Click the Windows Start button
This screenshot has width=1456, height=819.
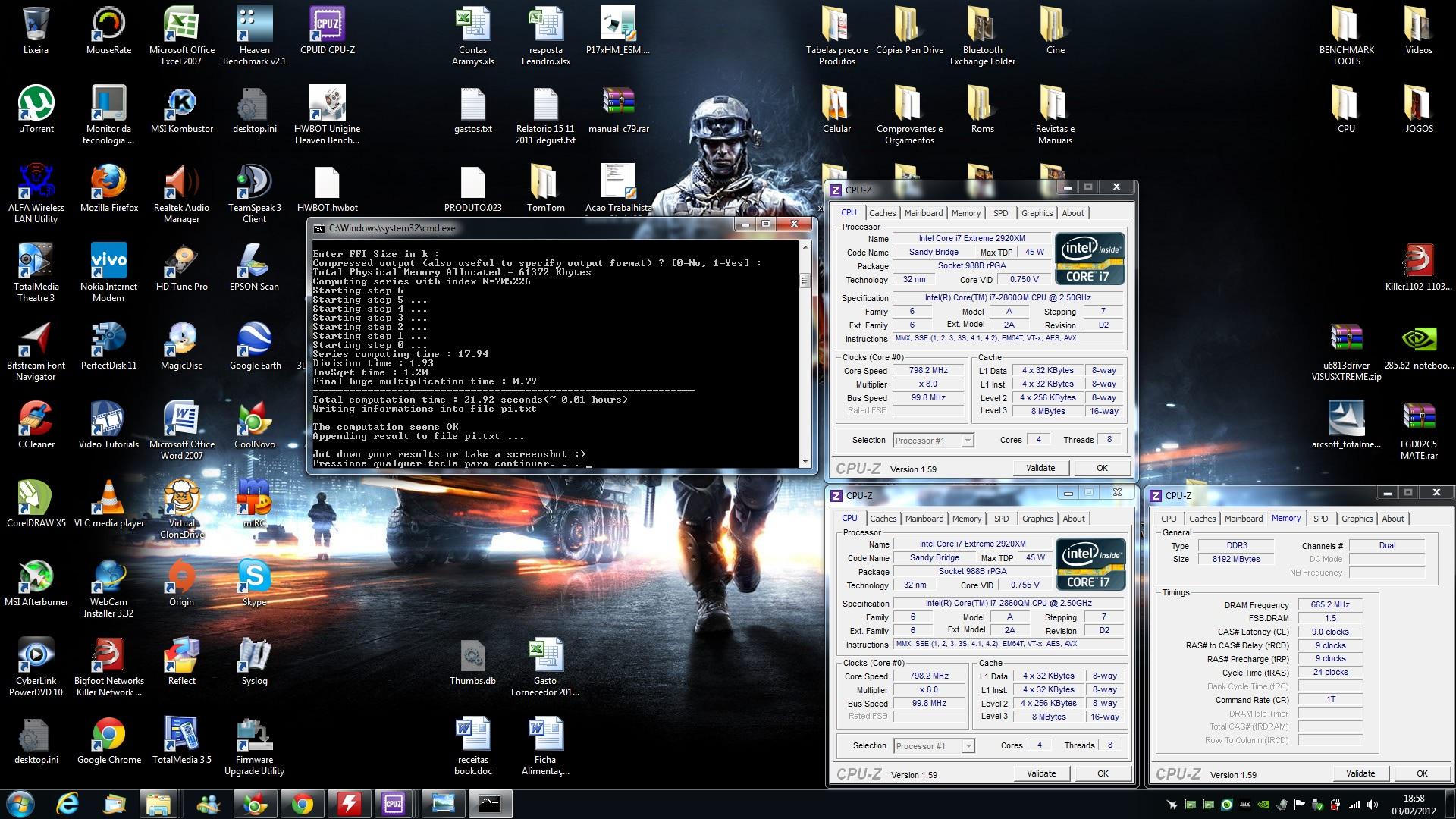click(x=20, y=804)
